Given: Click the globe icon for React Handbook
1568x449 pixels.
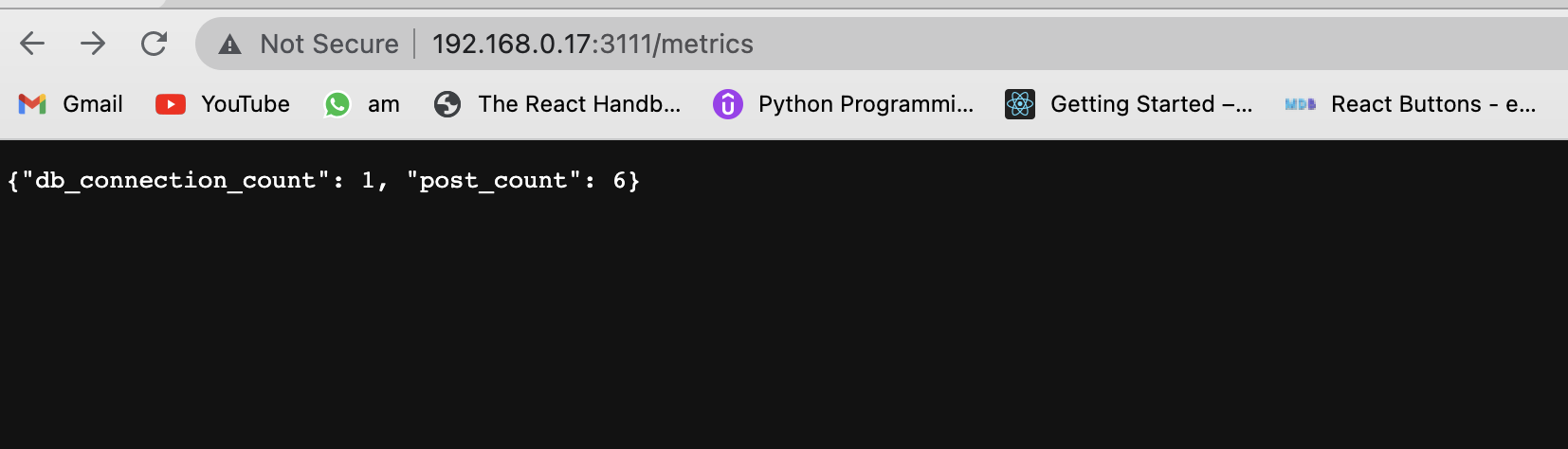Looking at the screenshot, I should pos(447,104).
